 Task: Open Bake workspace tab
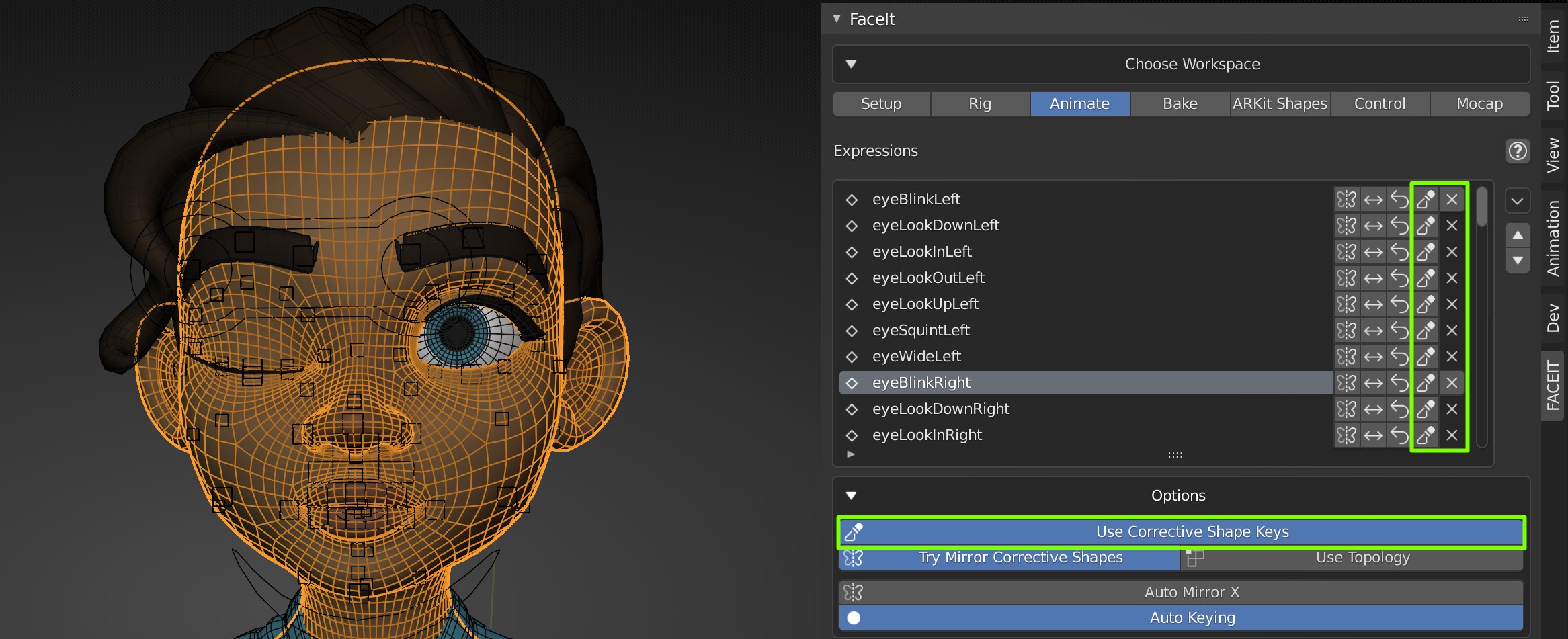[x=1180, y=104]
